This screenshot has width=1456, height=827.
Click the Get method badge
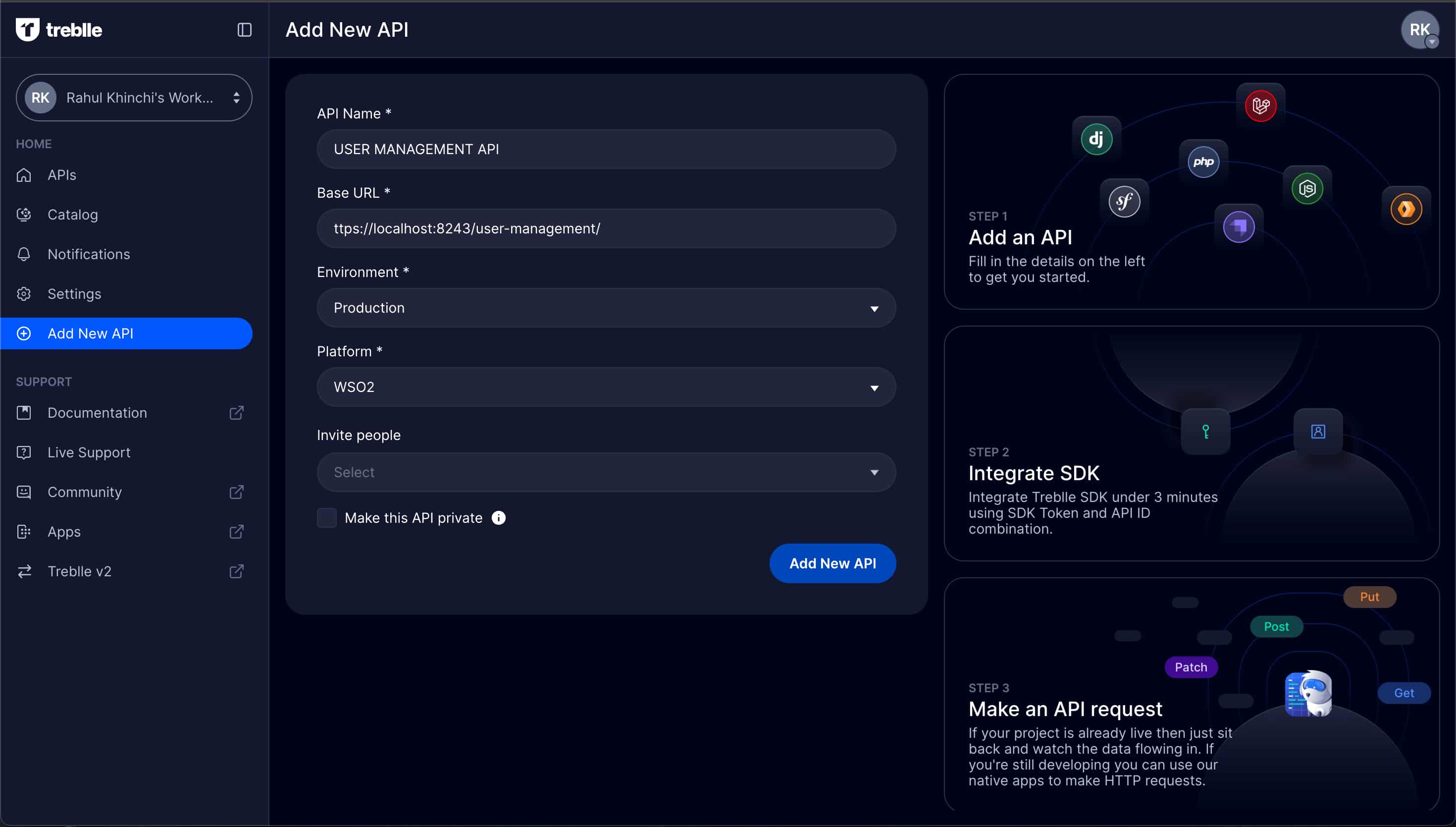pyautogui.click(x=1404, y=694)
